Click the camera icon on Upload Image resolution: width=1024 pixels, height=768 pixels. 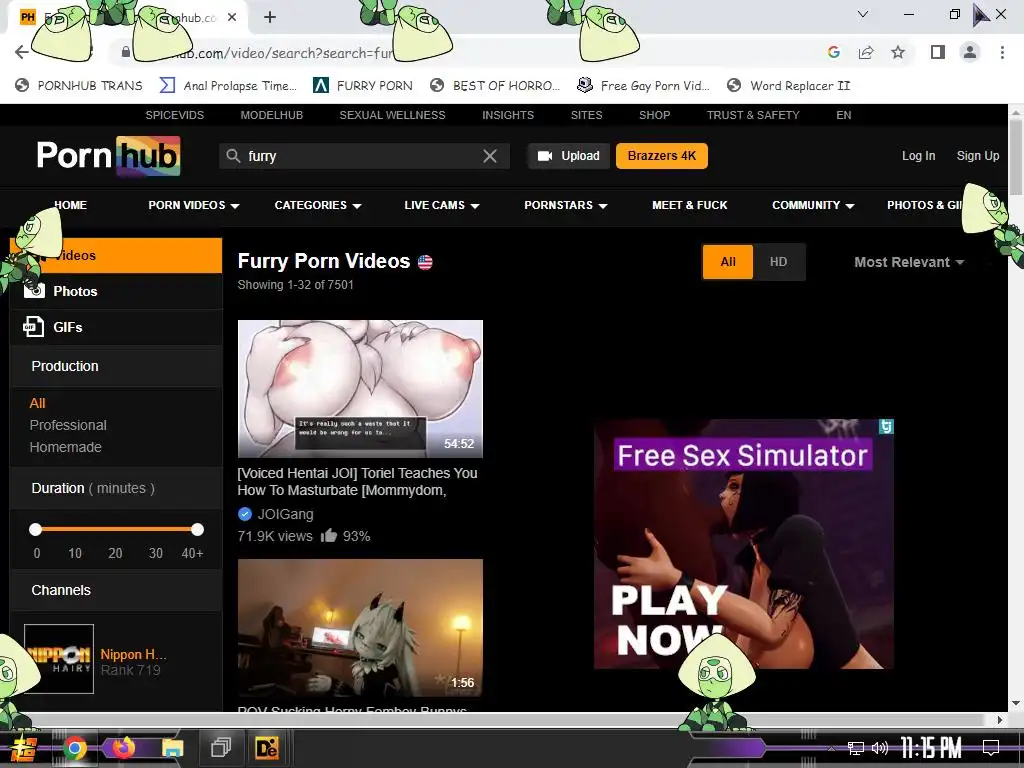pos(545,156)
